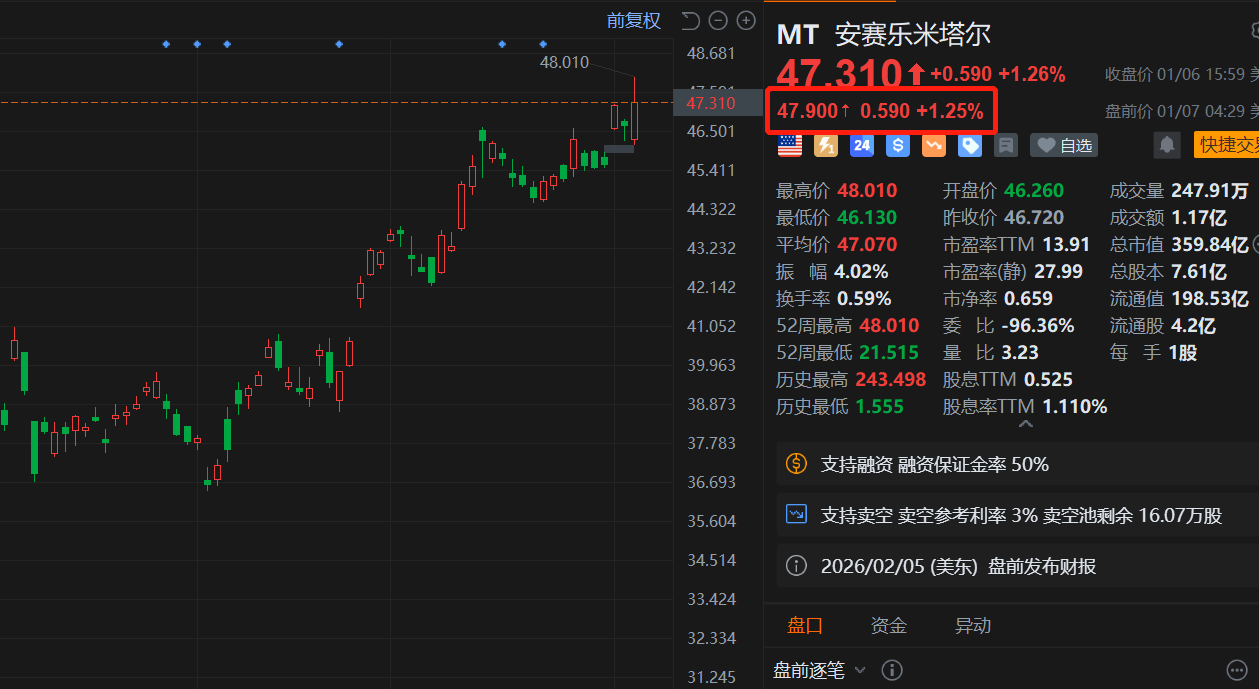1259x689 pixels.
Task: Open the 2026/02/05 earnings release row
Action: click(1018, 566)
